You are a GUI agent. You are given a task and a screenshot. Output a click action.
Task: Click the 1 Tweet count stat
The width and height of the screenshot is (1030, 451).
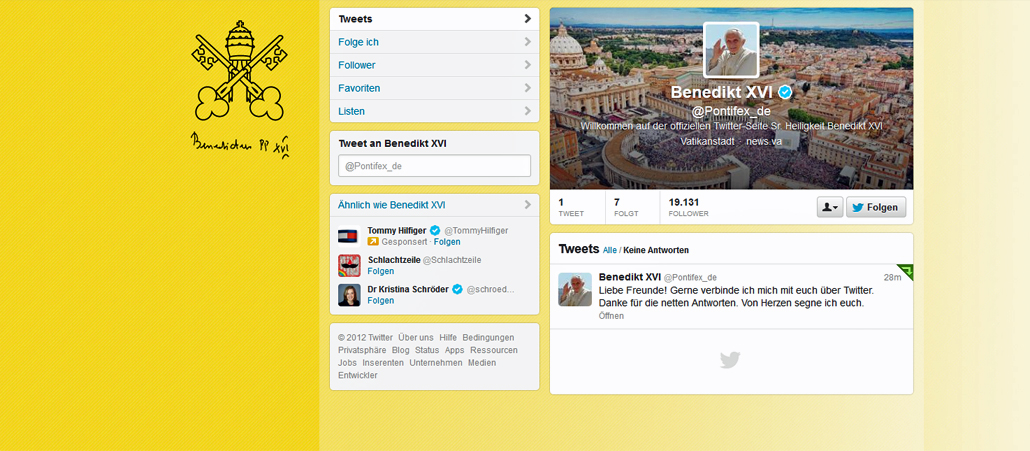click(571, 207)
